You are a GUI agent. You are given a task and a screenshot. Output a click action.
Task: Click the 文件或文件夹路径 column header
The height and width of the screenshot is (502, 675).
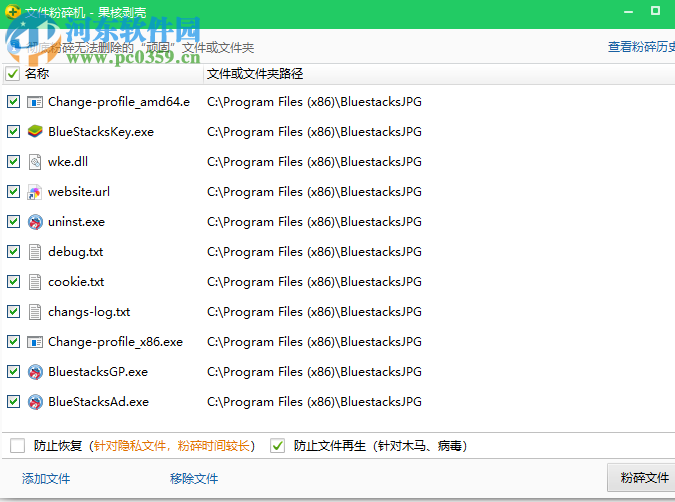[x=255, y=74]
